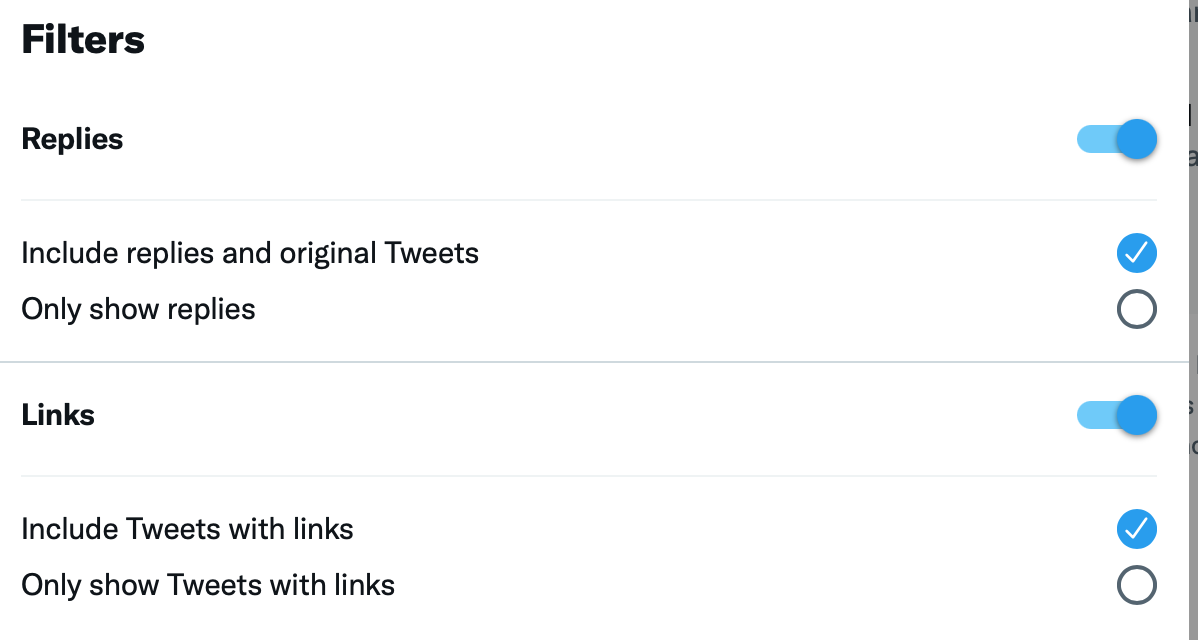The image size is (1198, 640).
Task: Click the Filters heading
Action: click(x=83, y=40)
